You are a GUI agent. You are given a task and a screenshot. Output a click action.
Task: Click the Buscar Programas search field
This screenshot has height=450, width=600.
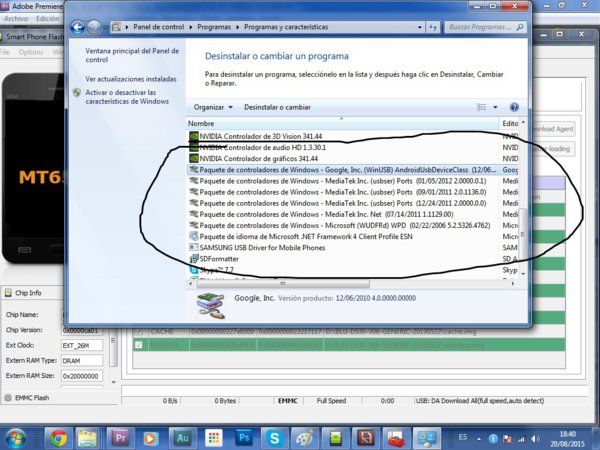pos(486,27)
